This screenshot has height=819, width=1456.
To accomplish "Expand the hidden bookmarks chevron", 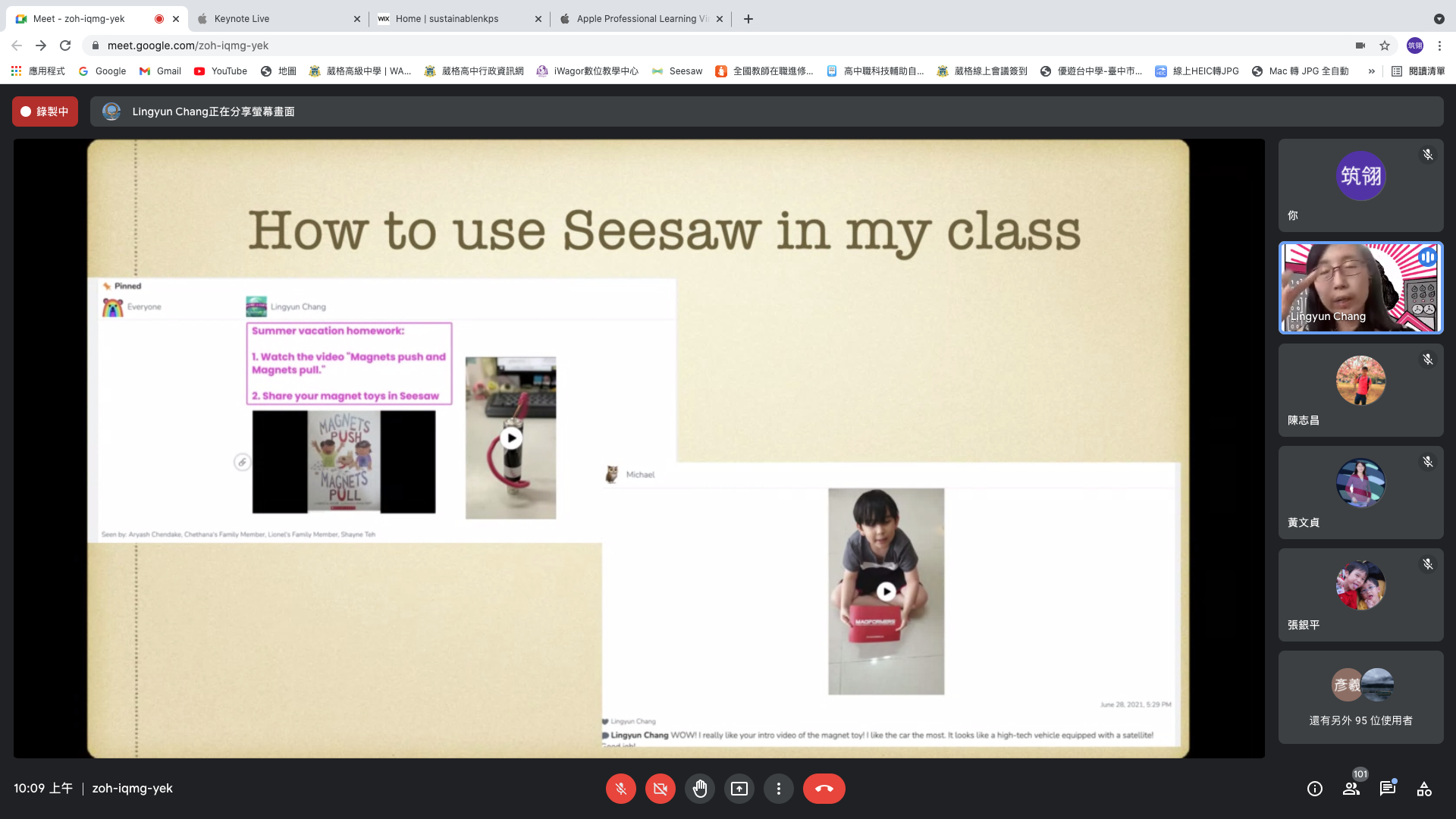I will 1371,71.
